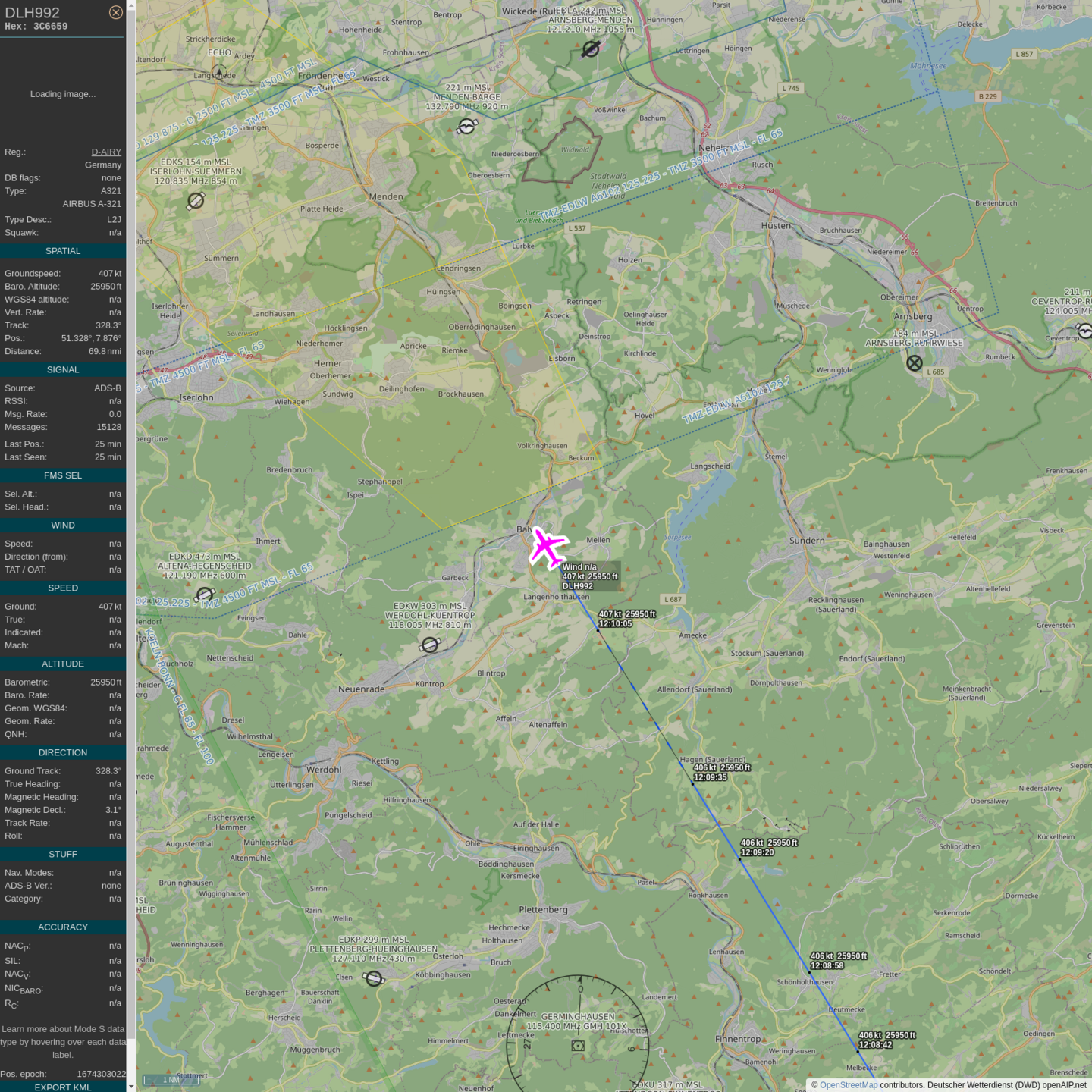Select the Iserlohn-Suemmern airfield icon
The width and height of the screenshot is (1092, 1092).
pyautogui.click(x=196, y=200)
